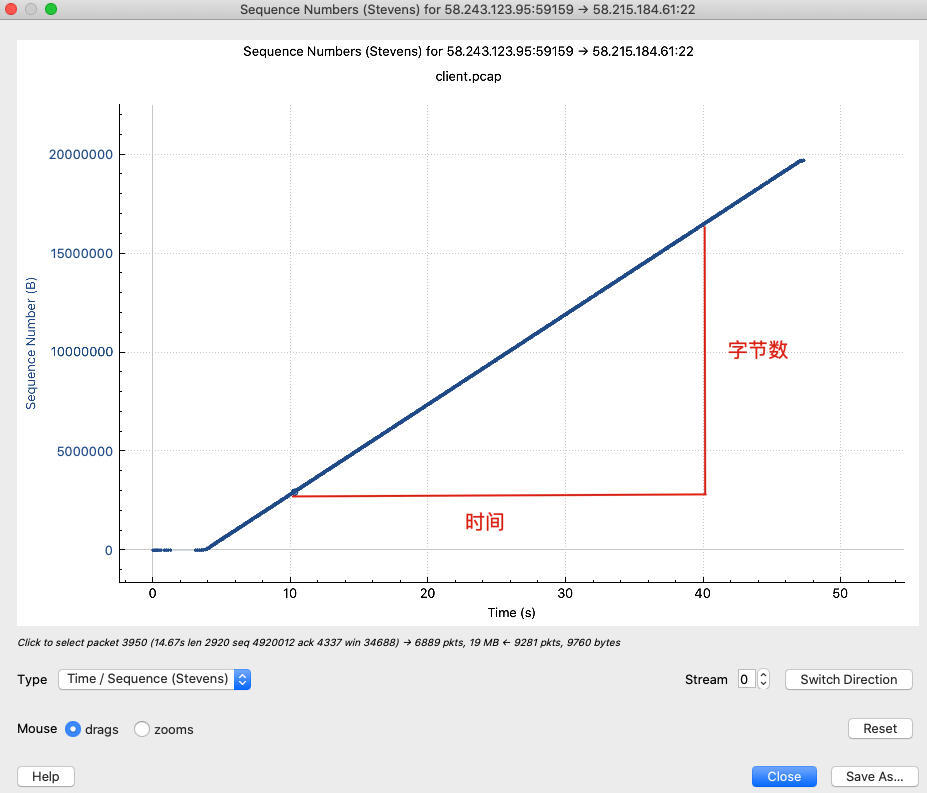Click Save As... to export graph
Image resolution: width=927 pixels, height=793 pixels.
pos(874,776)
